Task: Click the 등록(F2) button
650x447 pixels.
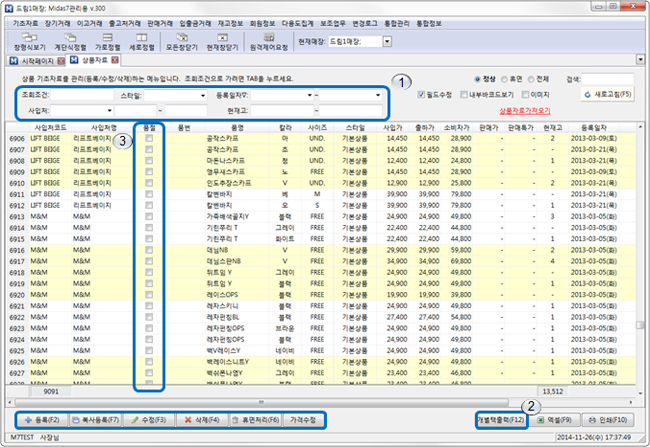Action: point(39,421)
